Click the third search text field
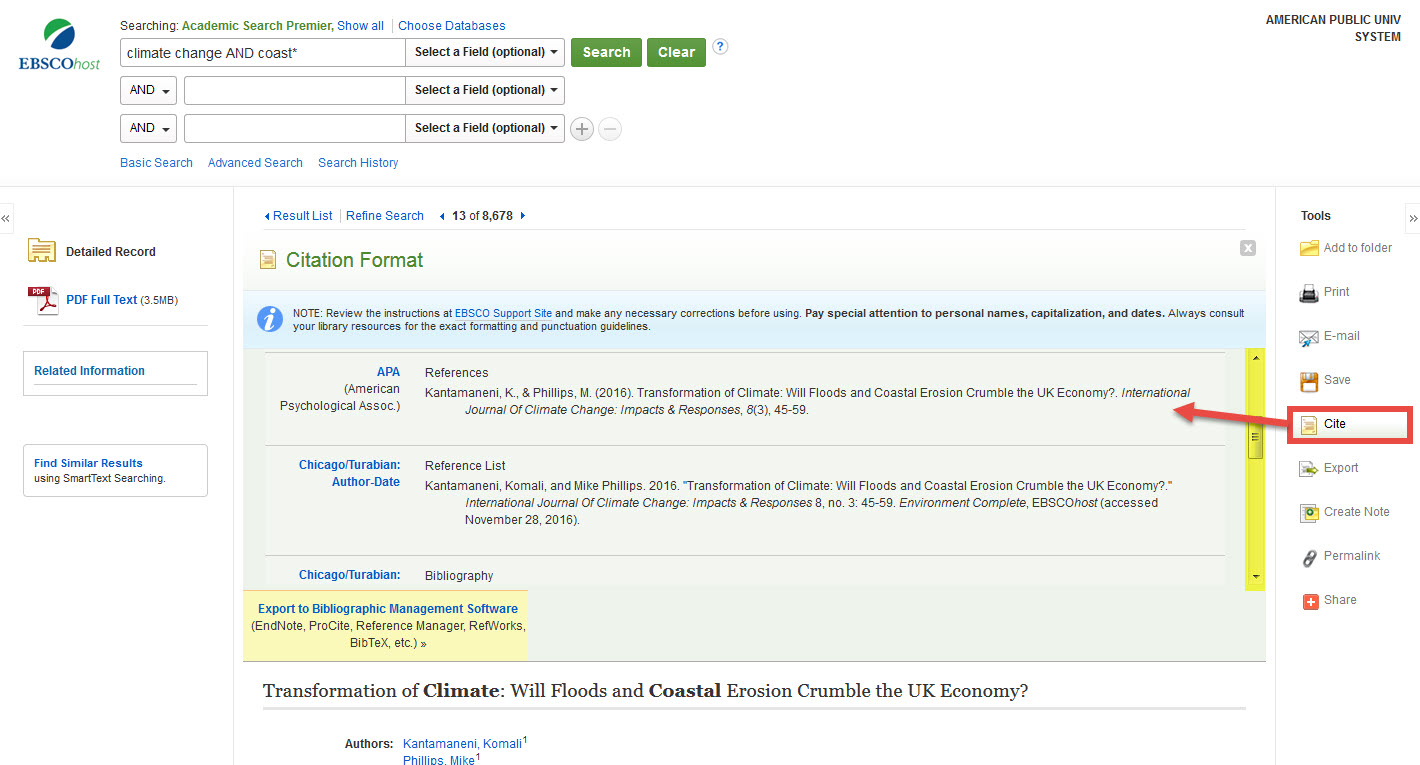The image size is (1420, 765). [x=294, y=128]
